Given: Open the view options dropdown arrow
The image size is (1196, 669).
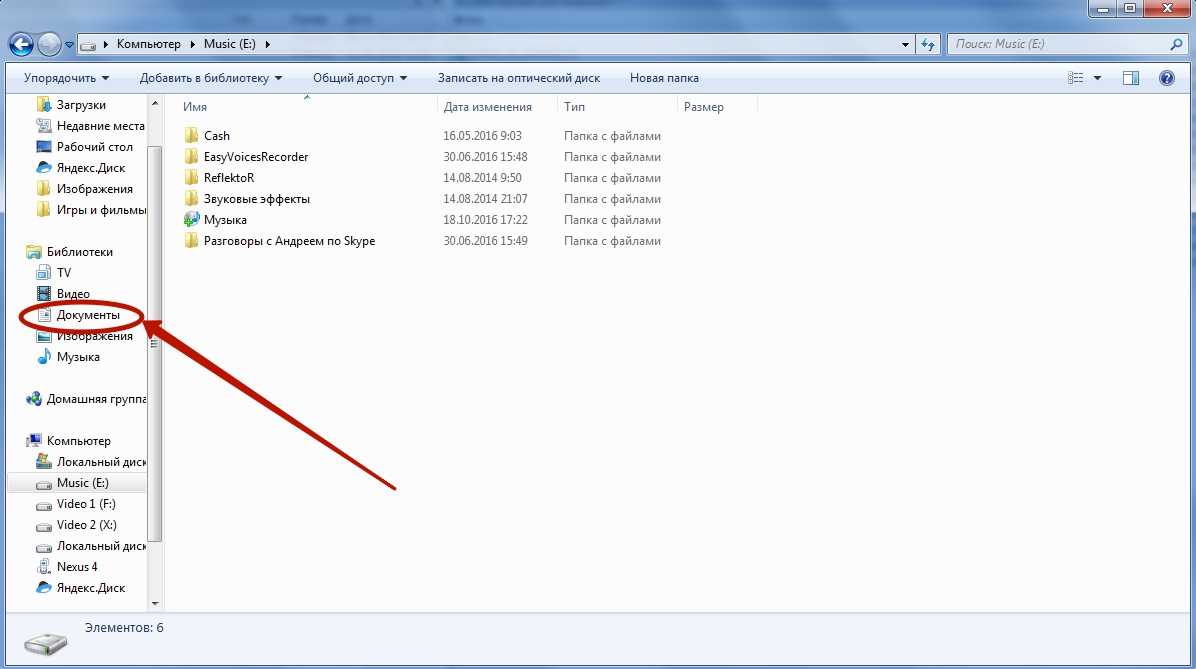Looking at the screenshot, I should [1097, 78].
